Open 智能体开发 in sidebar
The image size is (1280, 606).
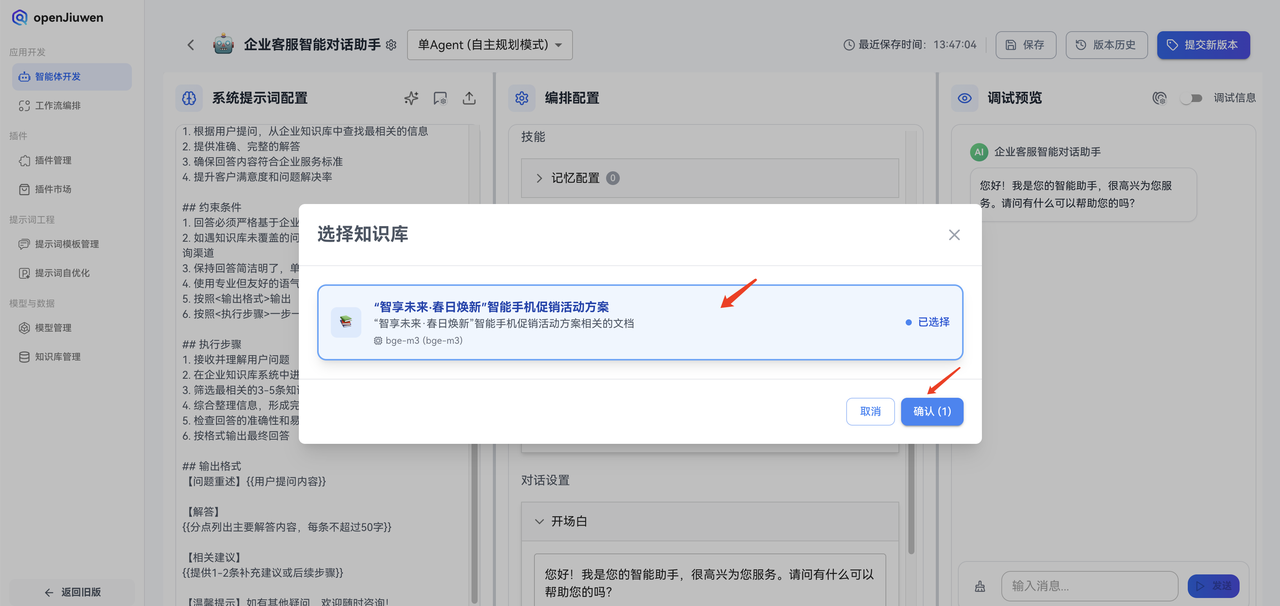point(72,77)
